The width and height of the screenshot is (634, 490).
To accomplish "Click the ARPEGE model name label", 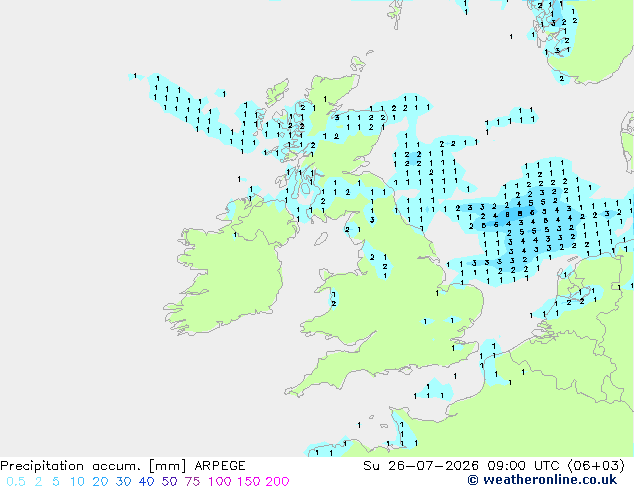I will (220, 466).
